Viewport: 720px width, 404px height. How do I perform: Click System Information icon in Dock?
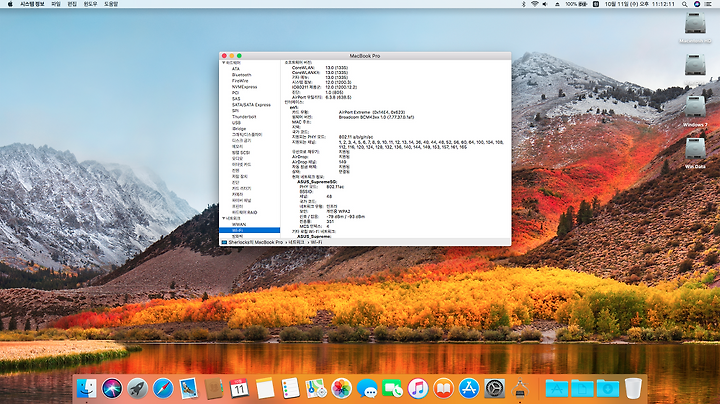(x=520, y=388)
